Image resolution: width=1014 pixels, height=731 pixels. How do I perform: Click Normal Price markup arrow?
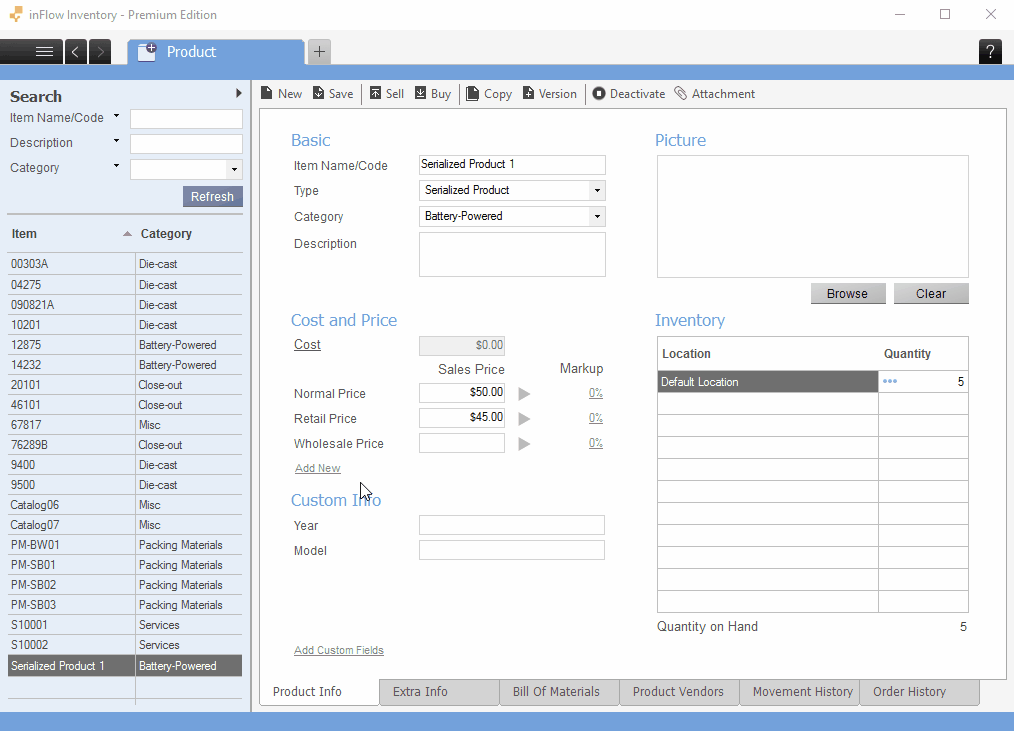click(524, 393)
